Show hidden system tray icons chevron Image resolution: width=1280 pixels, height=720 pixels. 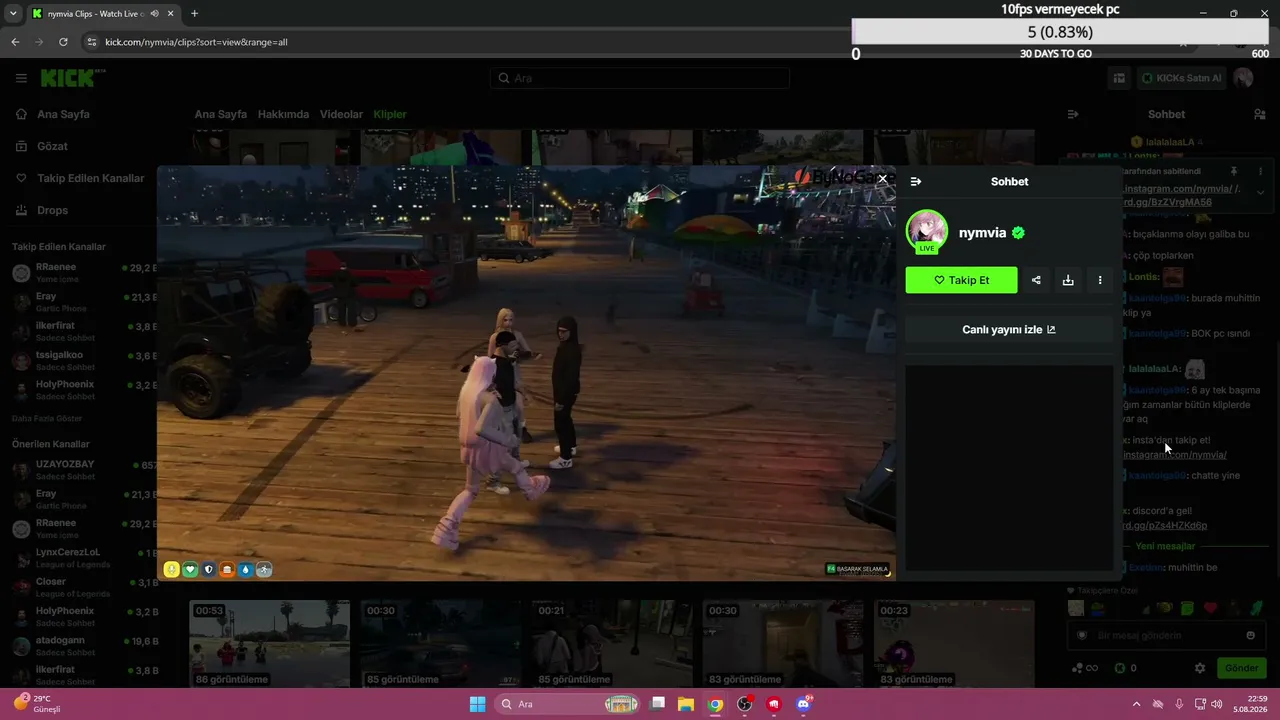pos(1136,704)
